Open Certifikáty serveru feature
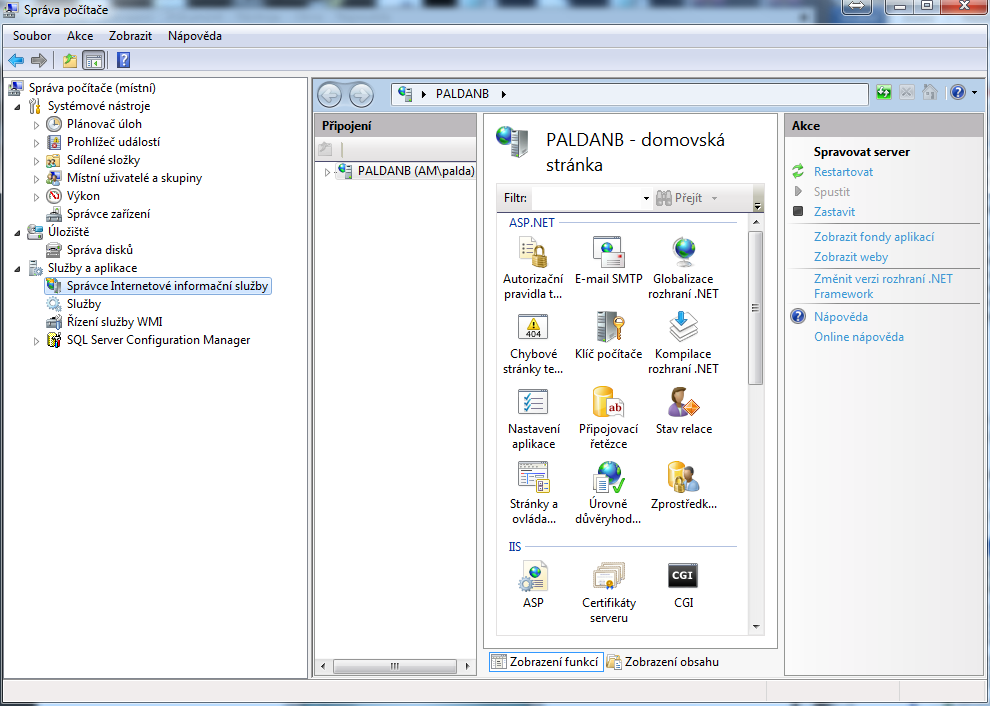 (x=609, y=592)
